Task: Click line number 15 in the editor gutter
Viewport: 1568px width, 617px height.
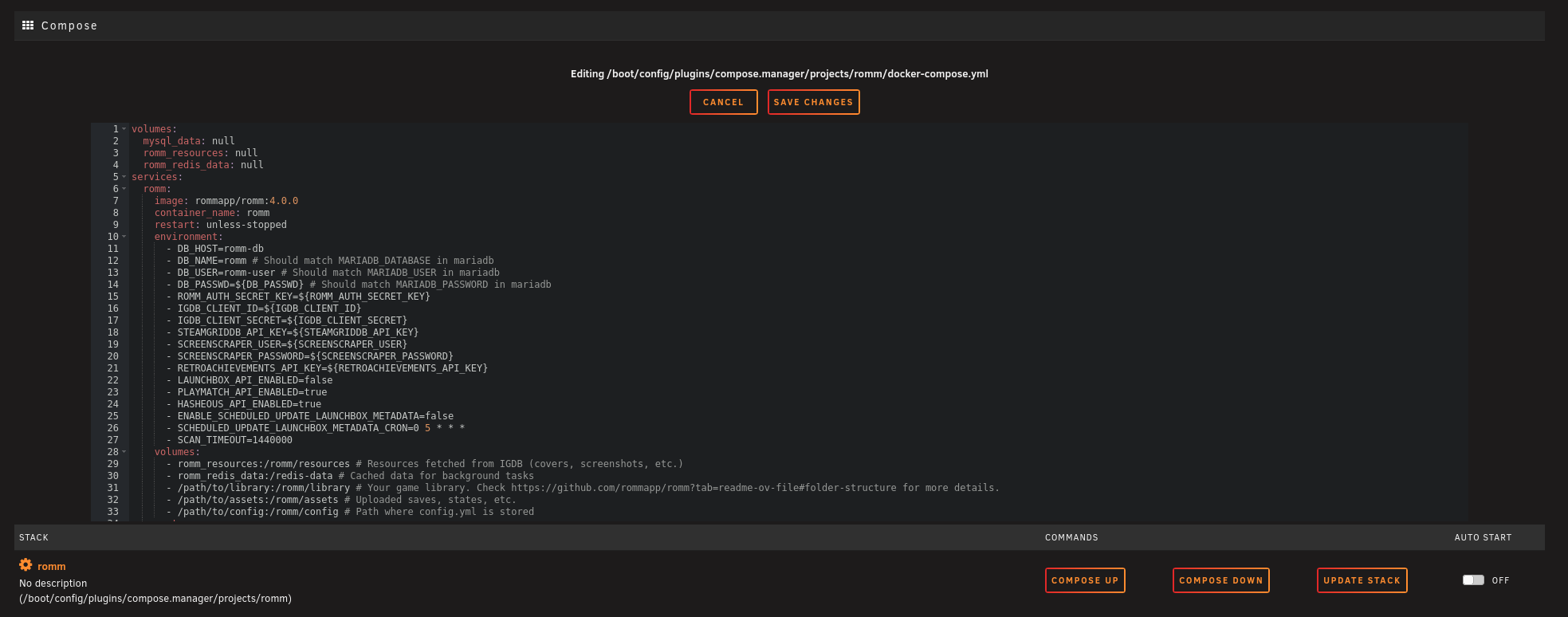Action: point(112,297)
